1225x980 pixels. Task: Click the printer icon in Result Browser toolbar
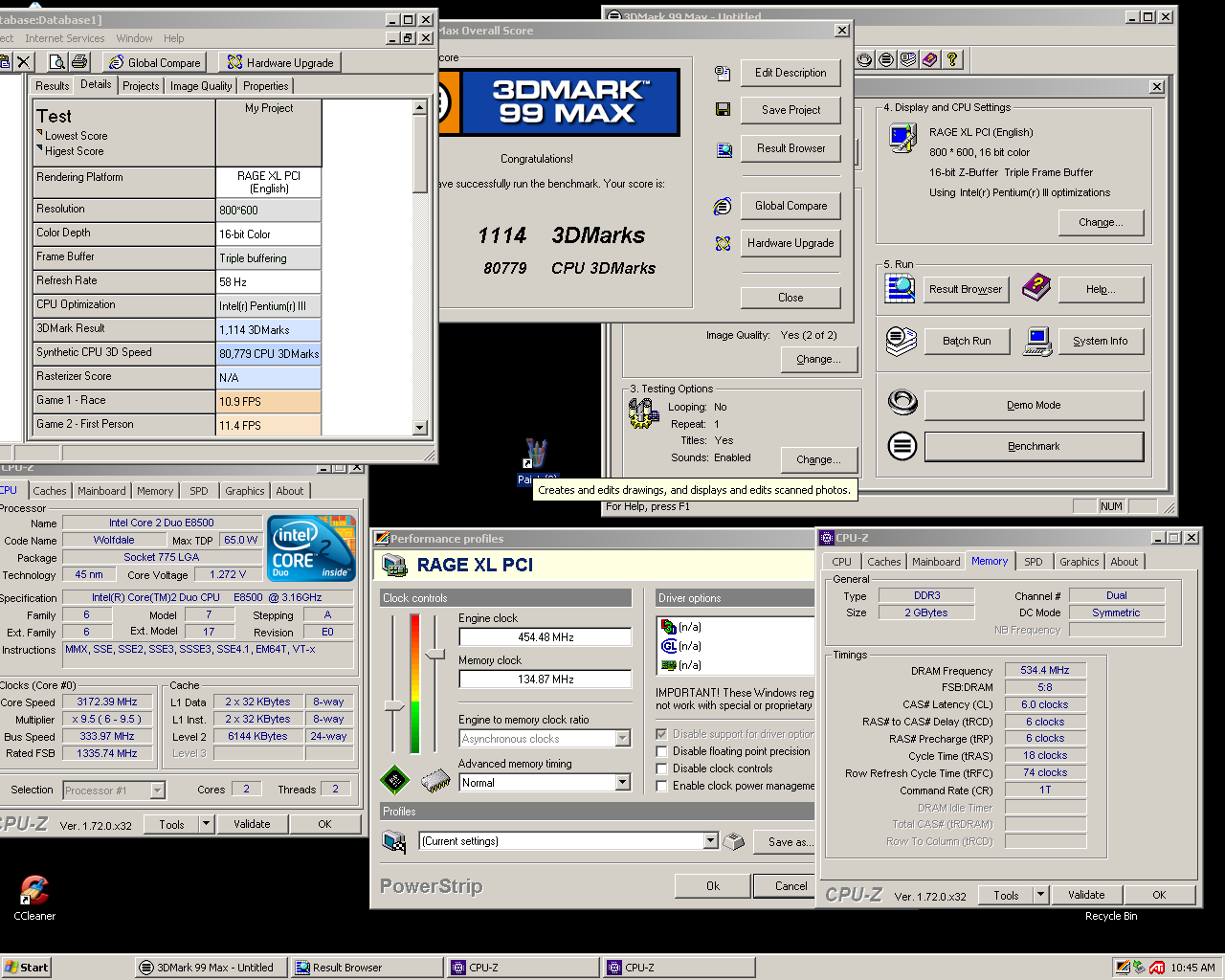pyautogui.click(x=79, y=62)
